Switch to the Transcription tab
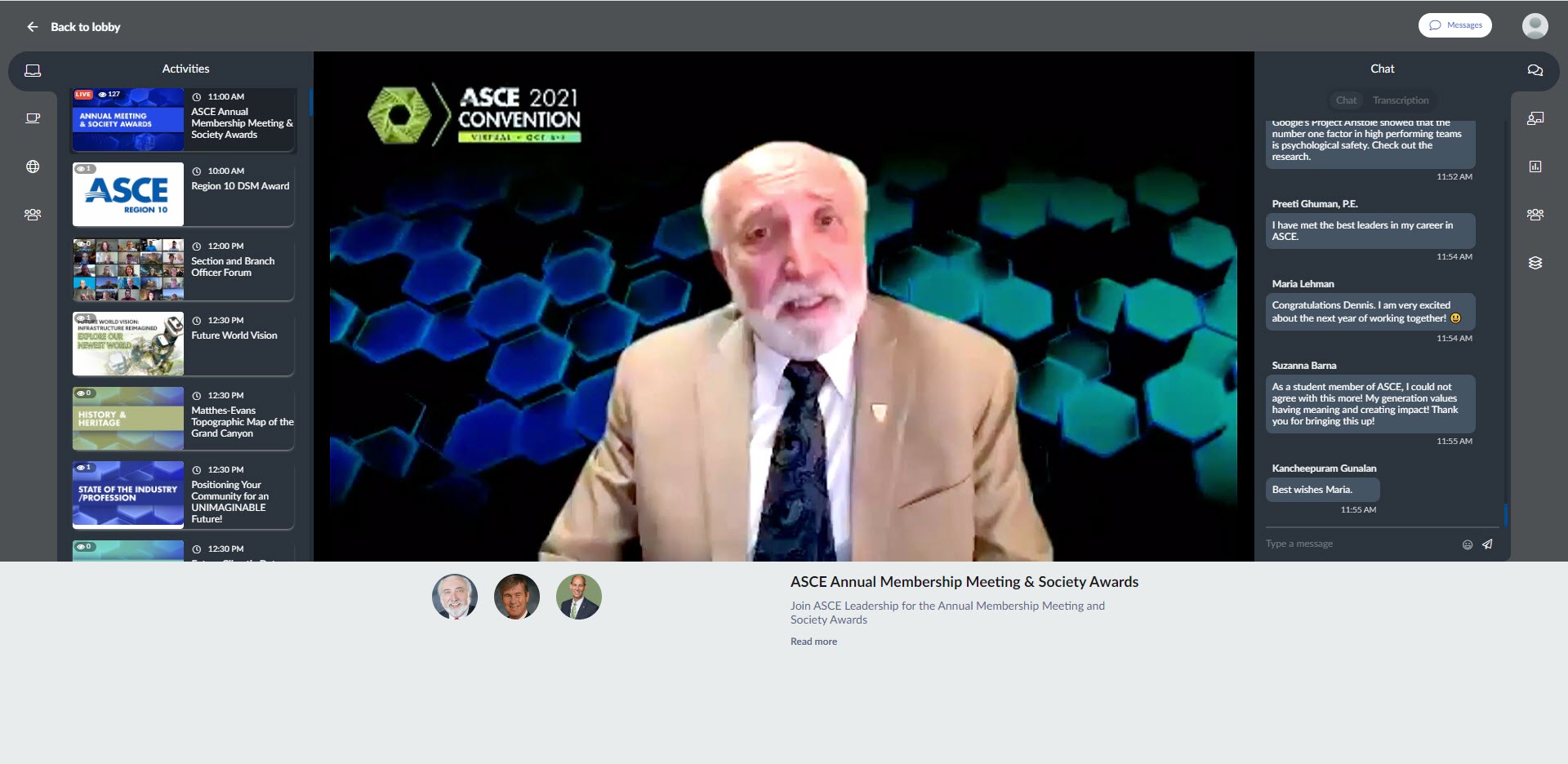 tap(1401, 100)
